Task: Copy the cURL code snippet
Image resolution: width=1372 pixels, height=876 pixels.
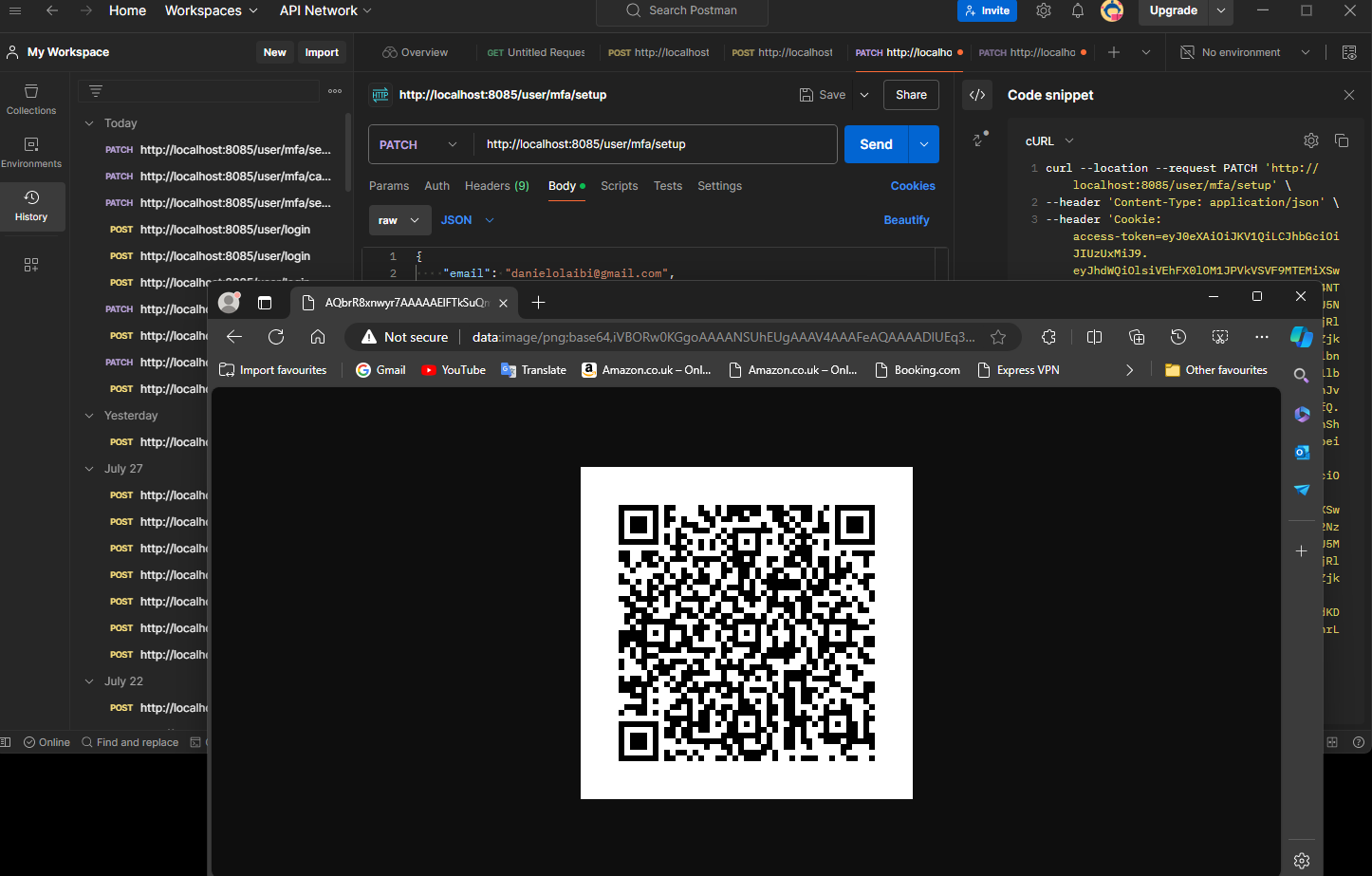Action: pos(1342,140)
